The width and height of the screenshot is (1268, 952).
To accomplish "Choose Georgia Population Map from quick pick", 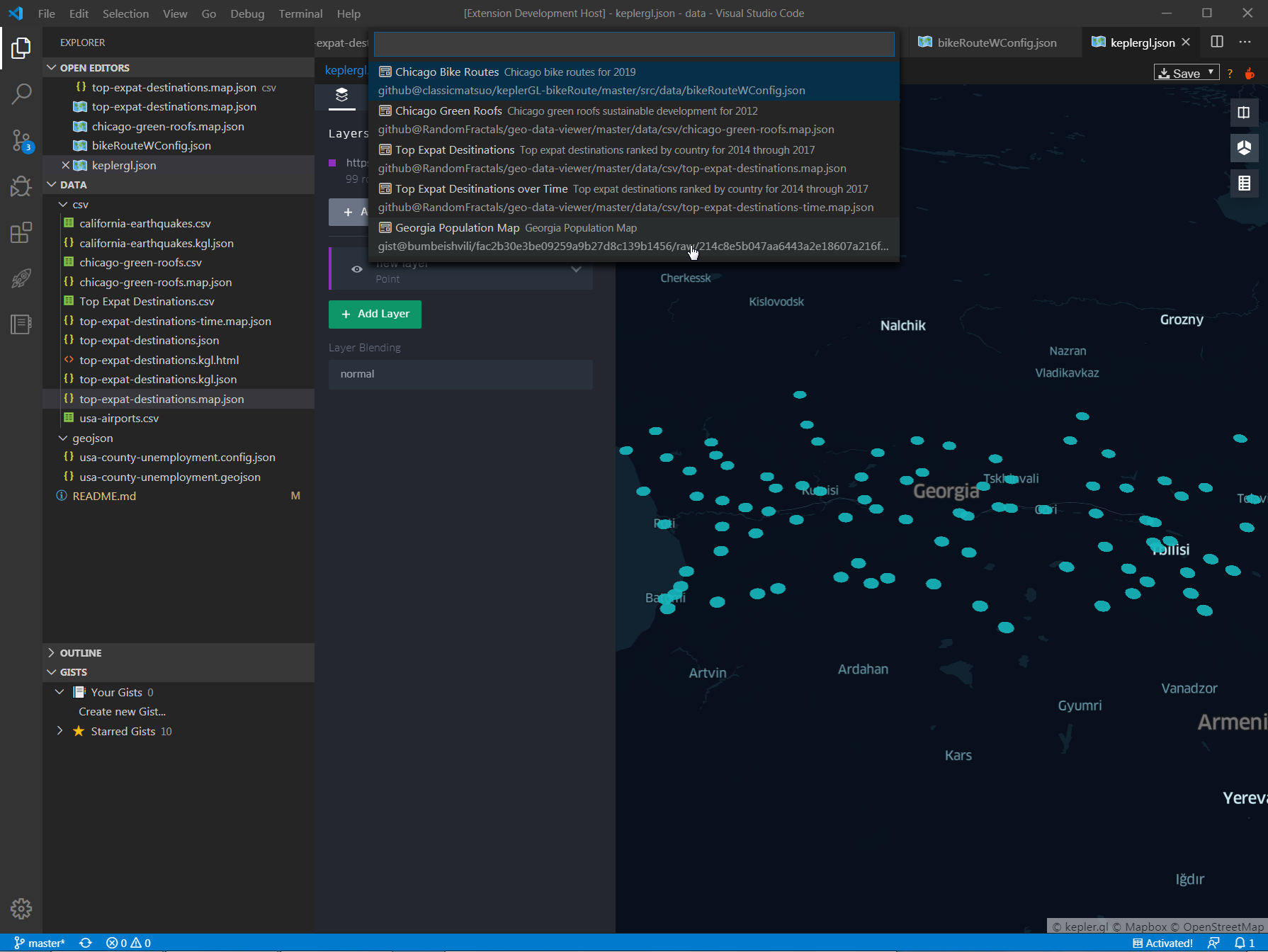I will pyautogui.click(x=634, y=237).
